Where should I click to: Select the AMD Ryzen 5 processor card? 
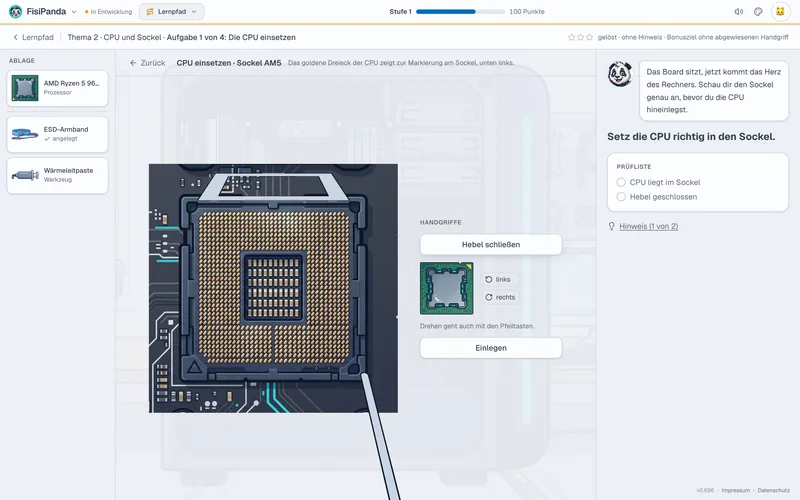pyautogui.click(x=58, y=88)
